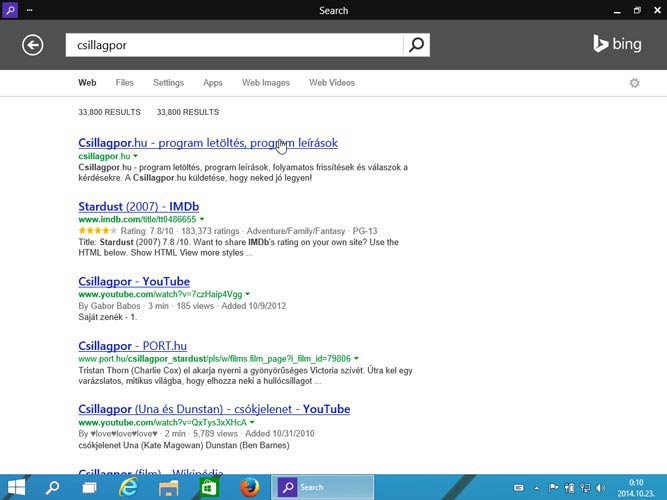Open Stardust (2007) - IMDb result
Image resolution: width=667 pixels, height=500 pixels.
tap(139, 206)
